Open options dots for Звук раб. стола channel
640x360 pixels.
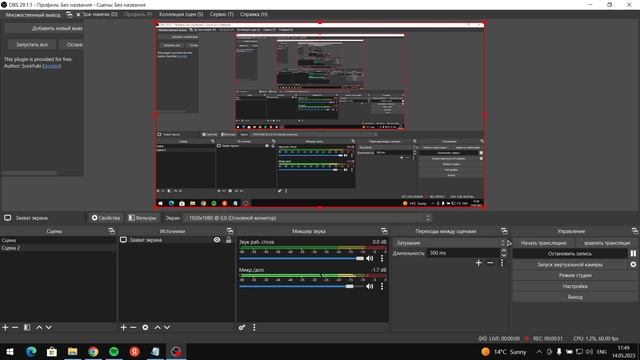pos(382,258)
